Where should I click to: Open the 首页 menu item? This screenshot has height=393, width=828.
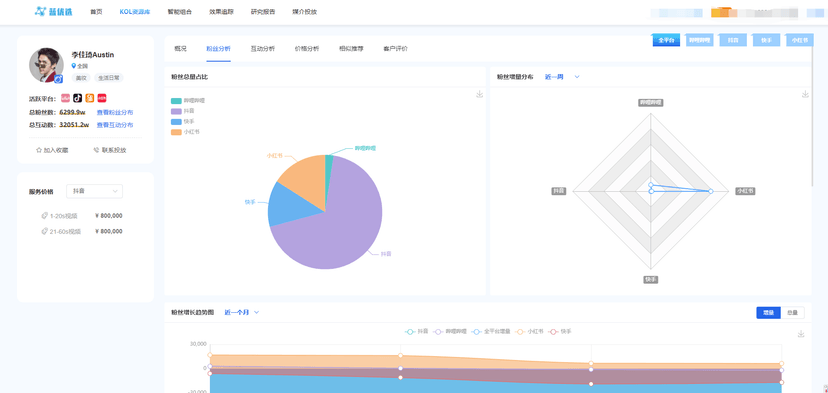96,12
